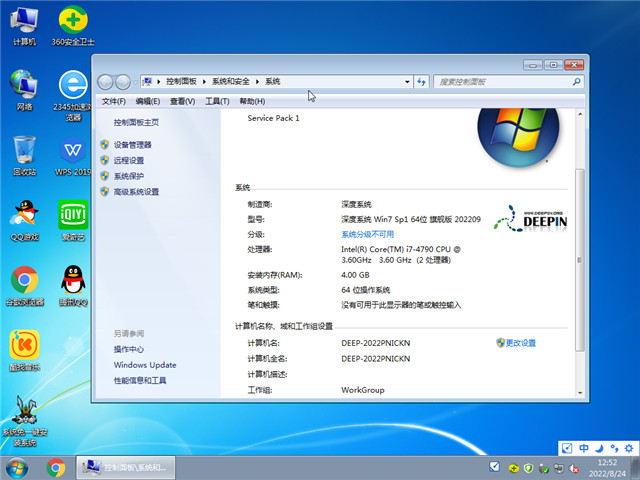Click the 360 tray icon
640x480 pixels.
(513, 468)
